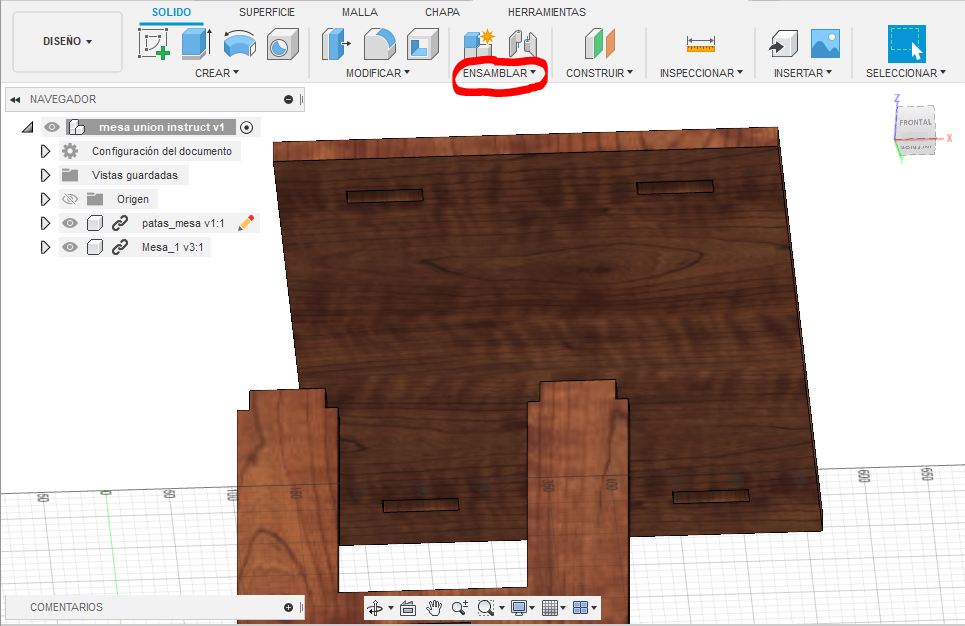
Task: Click the Zoom magnifier icon
Action: (x=460, y=608)
